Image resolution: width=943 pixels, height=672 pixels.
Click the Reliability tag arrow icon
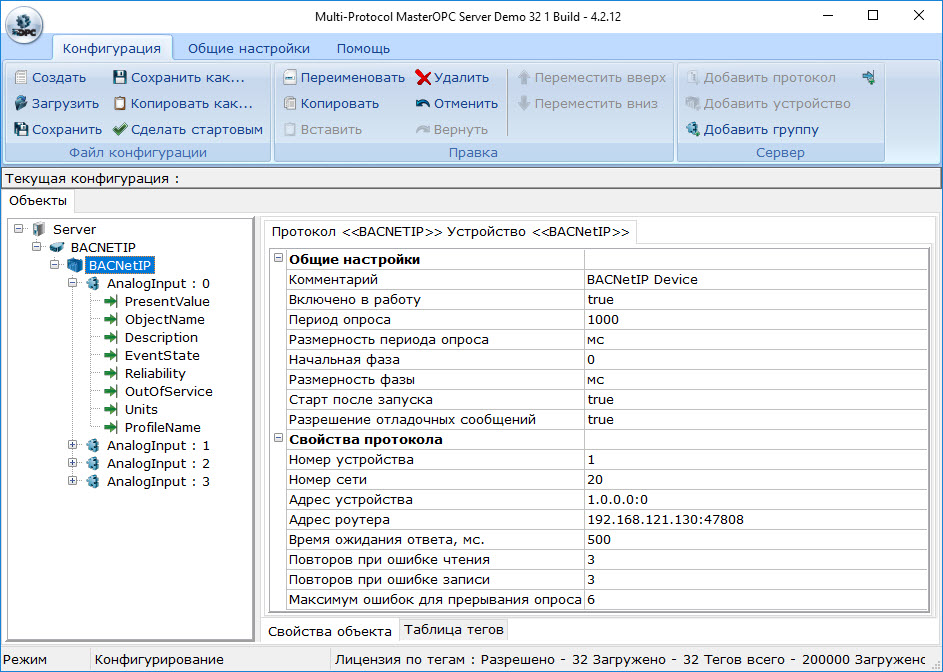click(x=111, y=373)
